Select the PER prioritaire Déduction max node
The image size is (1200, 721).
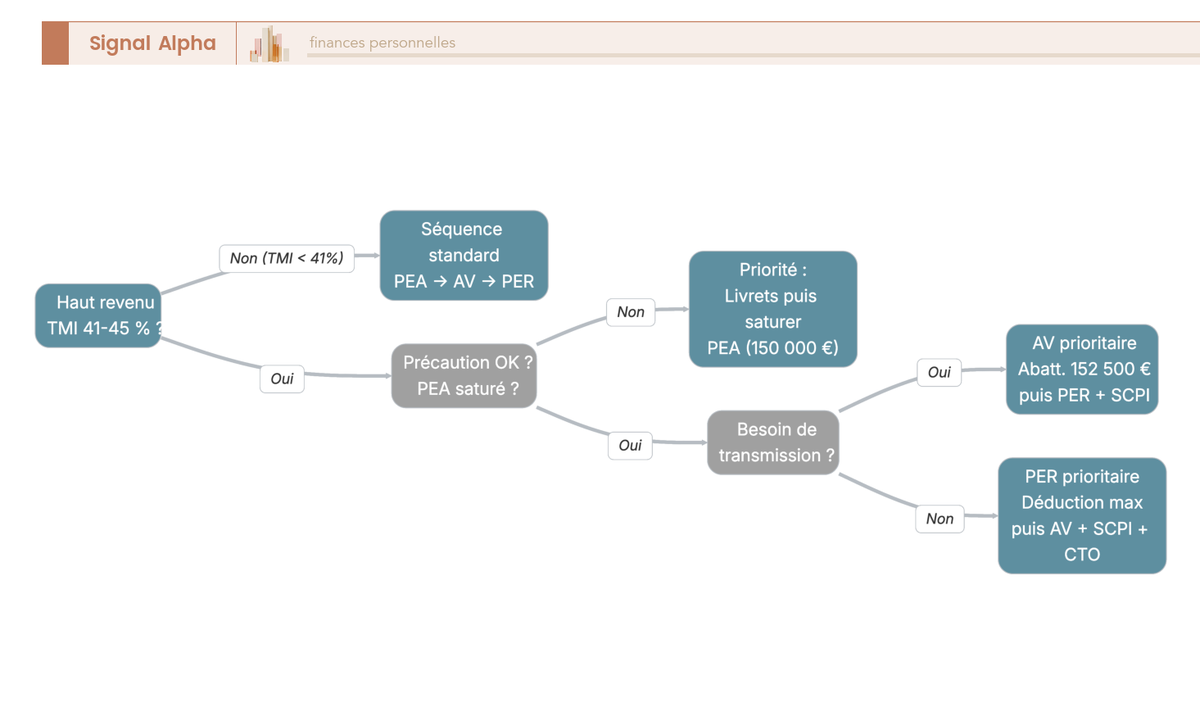pos(1082,516)
